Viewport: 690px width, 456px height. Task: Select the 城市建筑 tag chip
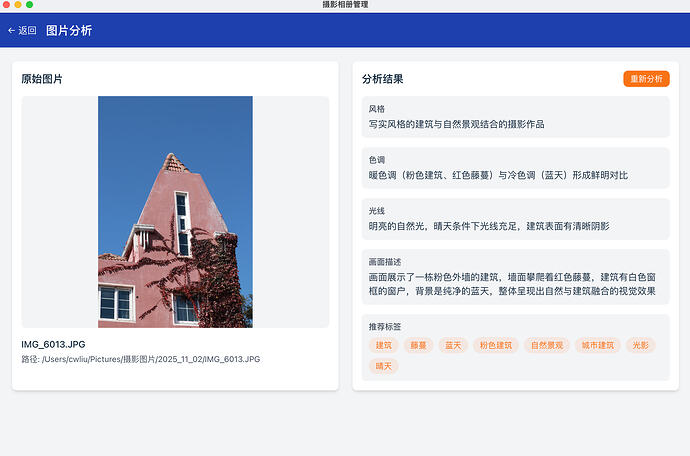[x=598, y=345]
